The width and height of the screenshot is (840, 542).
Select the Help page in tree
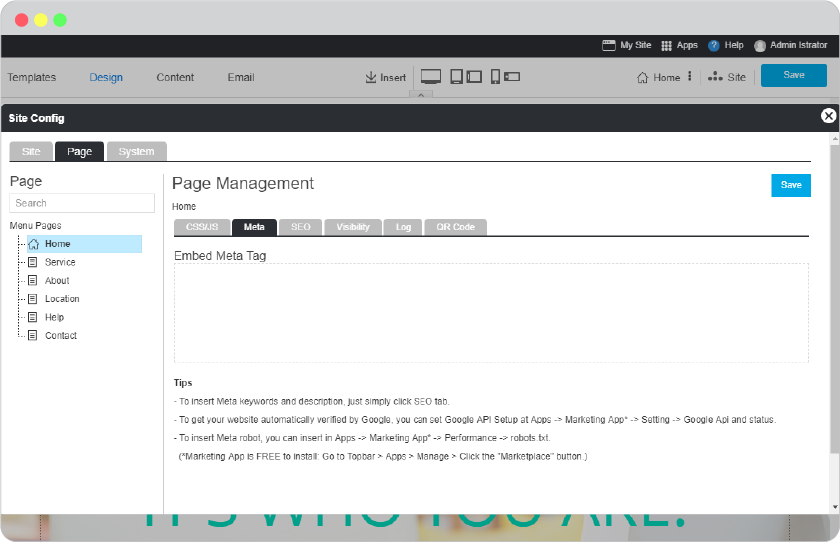point(46,317)
